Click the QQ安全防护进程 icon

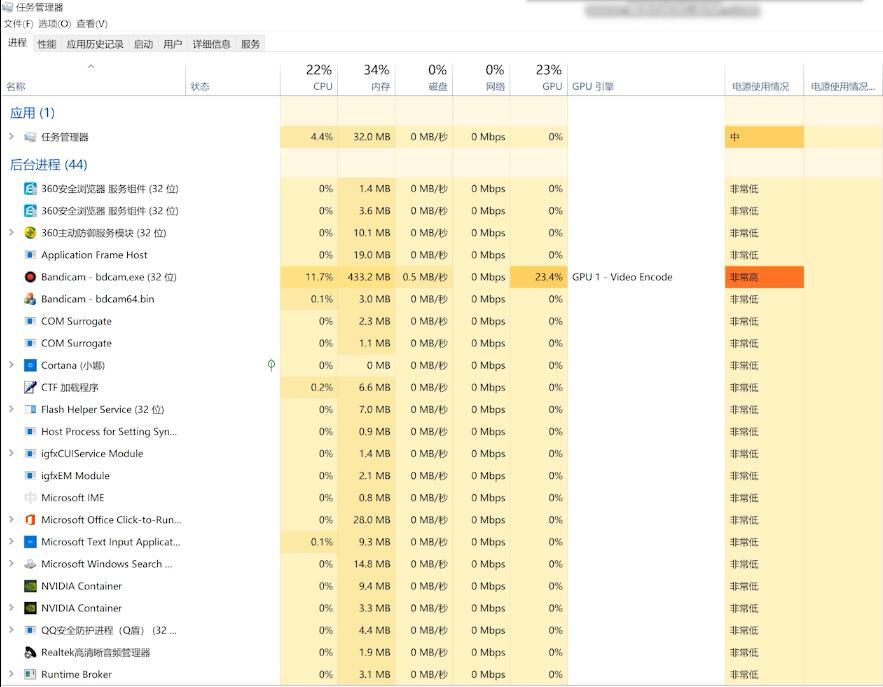click(30, 630)
